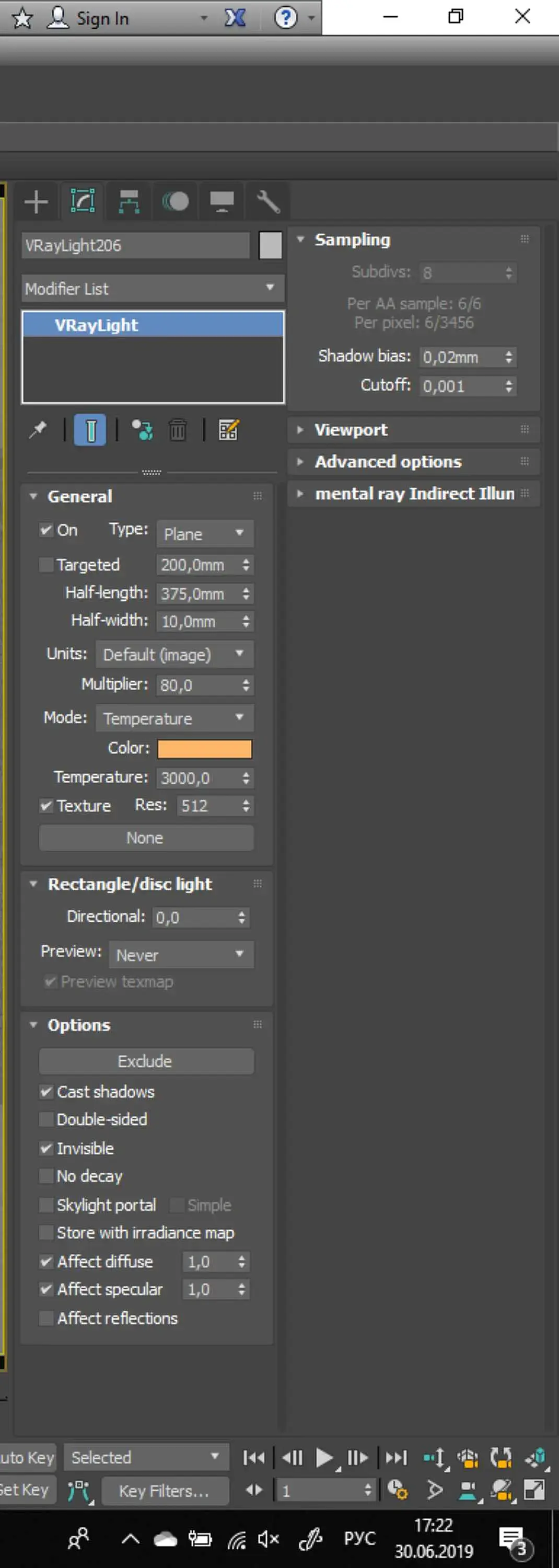Remove modifier with trash icon
559x1568 pixels.
178,430
